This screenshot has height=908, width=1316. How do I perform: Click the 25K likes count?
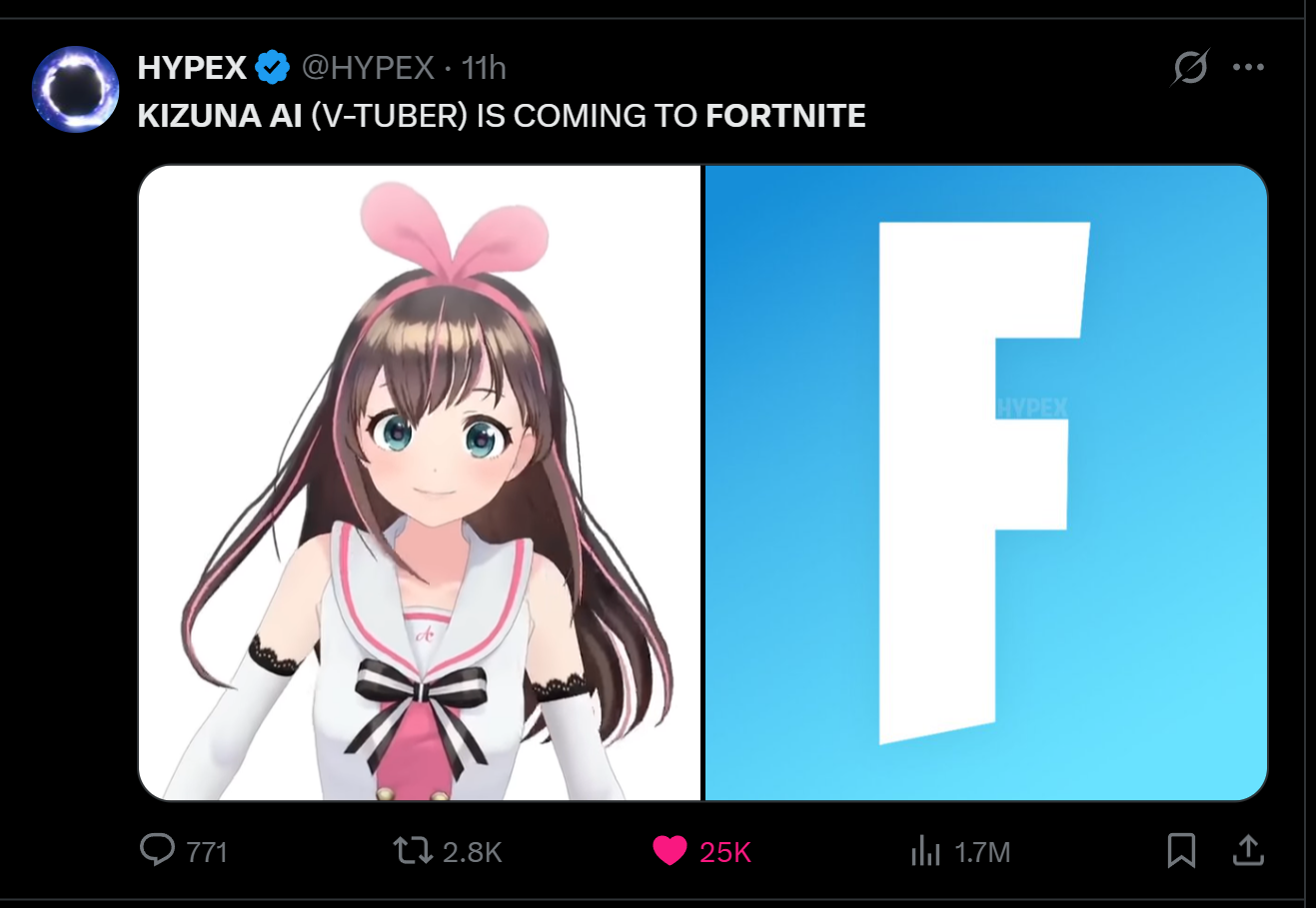pyautogui.click(x=725, y=852)
